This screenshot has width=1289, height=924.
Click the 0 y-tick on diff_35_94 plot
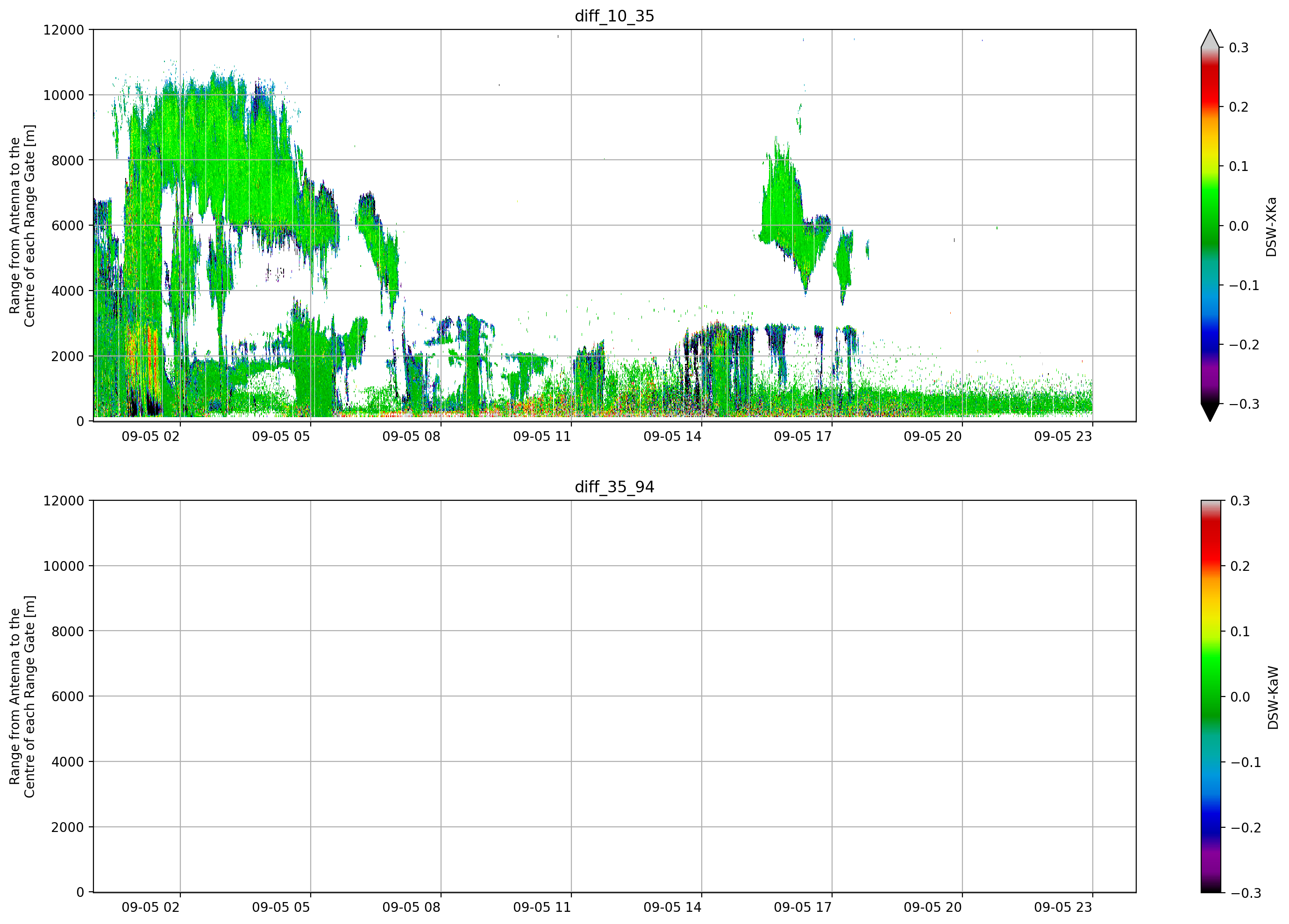pos(80,893)
